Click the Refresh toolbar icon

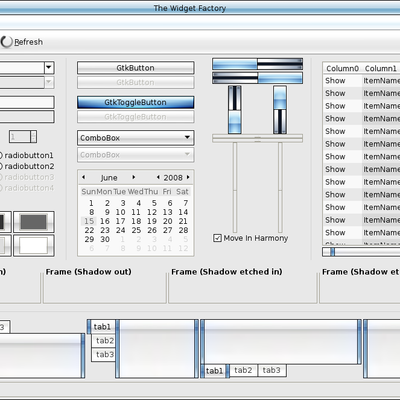coord(6,42)
